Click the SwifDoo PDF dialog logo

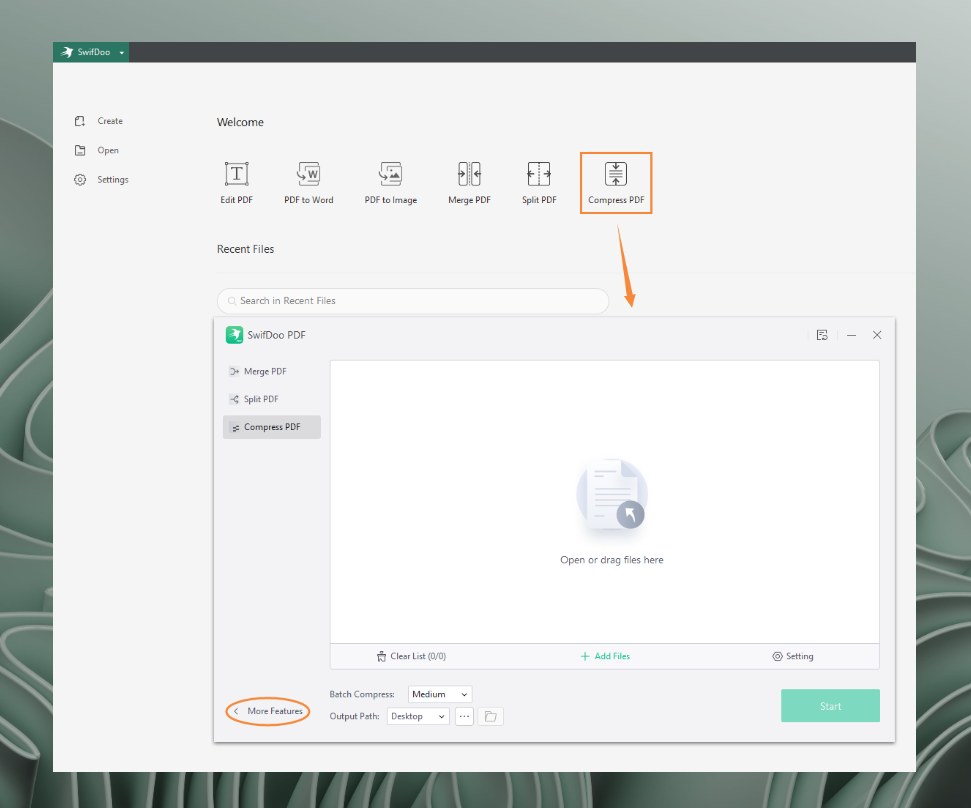pos(234,335)
